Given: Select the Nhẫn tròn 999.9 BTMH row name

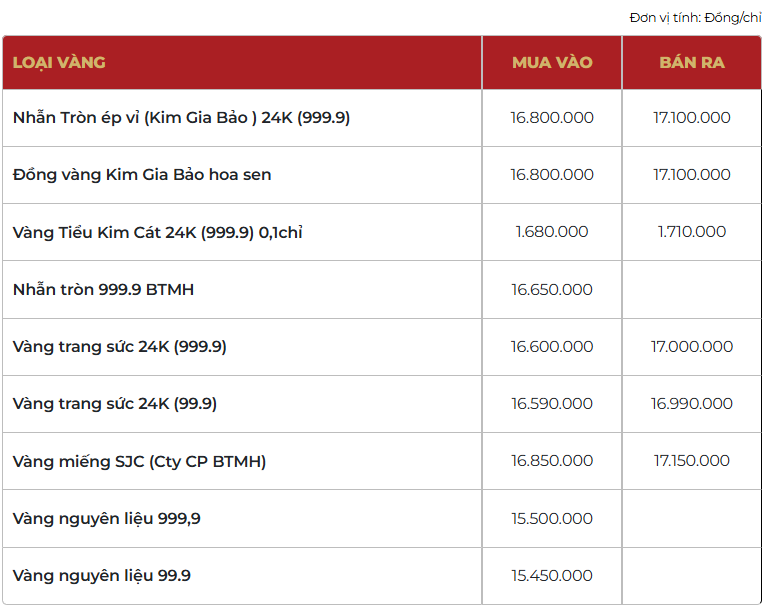Looking at the screenshot, I should click(x=103, y=290).
